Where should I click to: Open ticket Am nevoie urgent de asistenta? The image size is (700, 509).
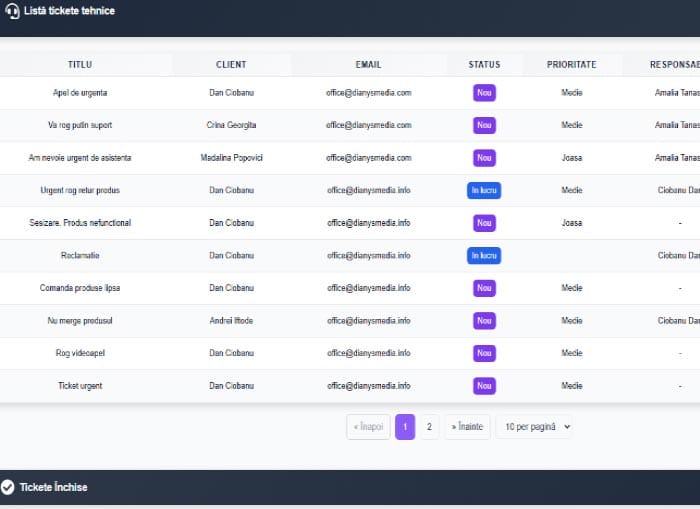coord(80,158)
